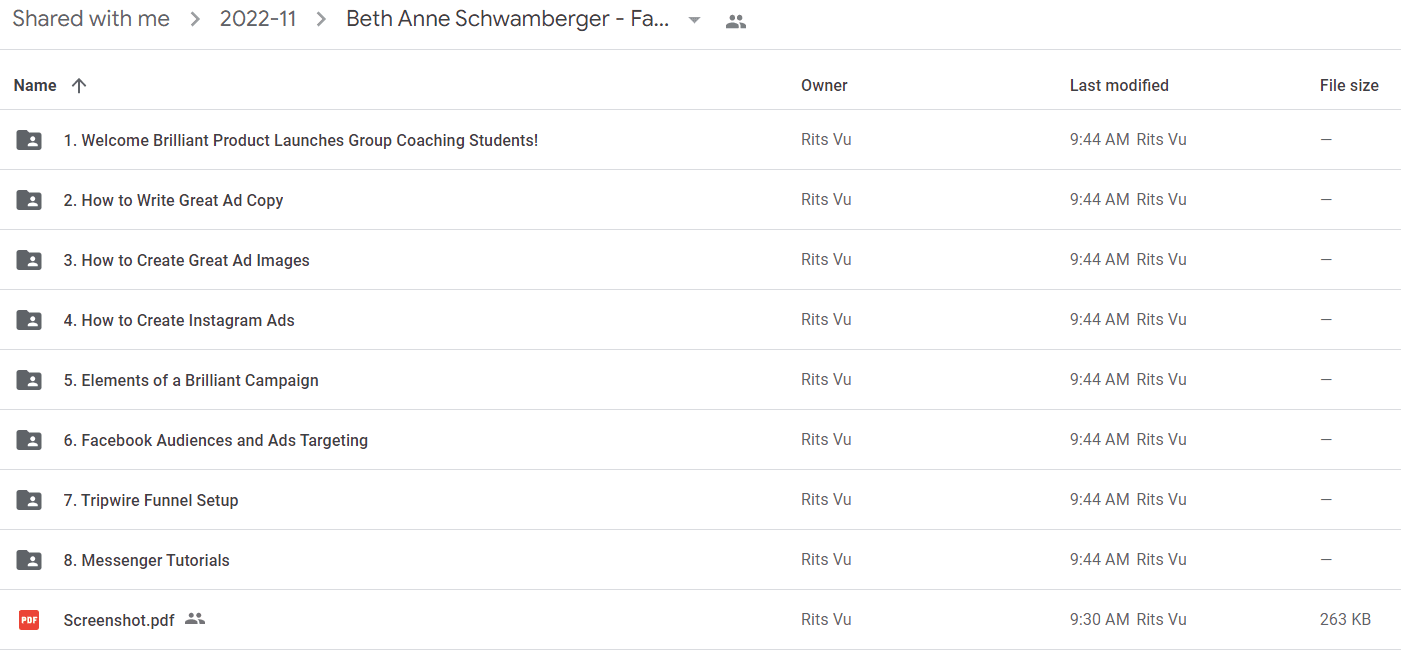Go to Shared with me breadcrumb
Screen dimensions: 1401x654
click(91, 19)
